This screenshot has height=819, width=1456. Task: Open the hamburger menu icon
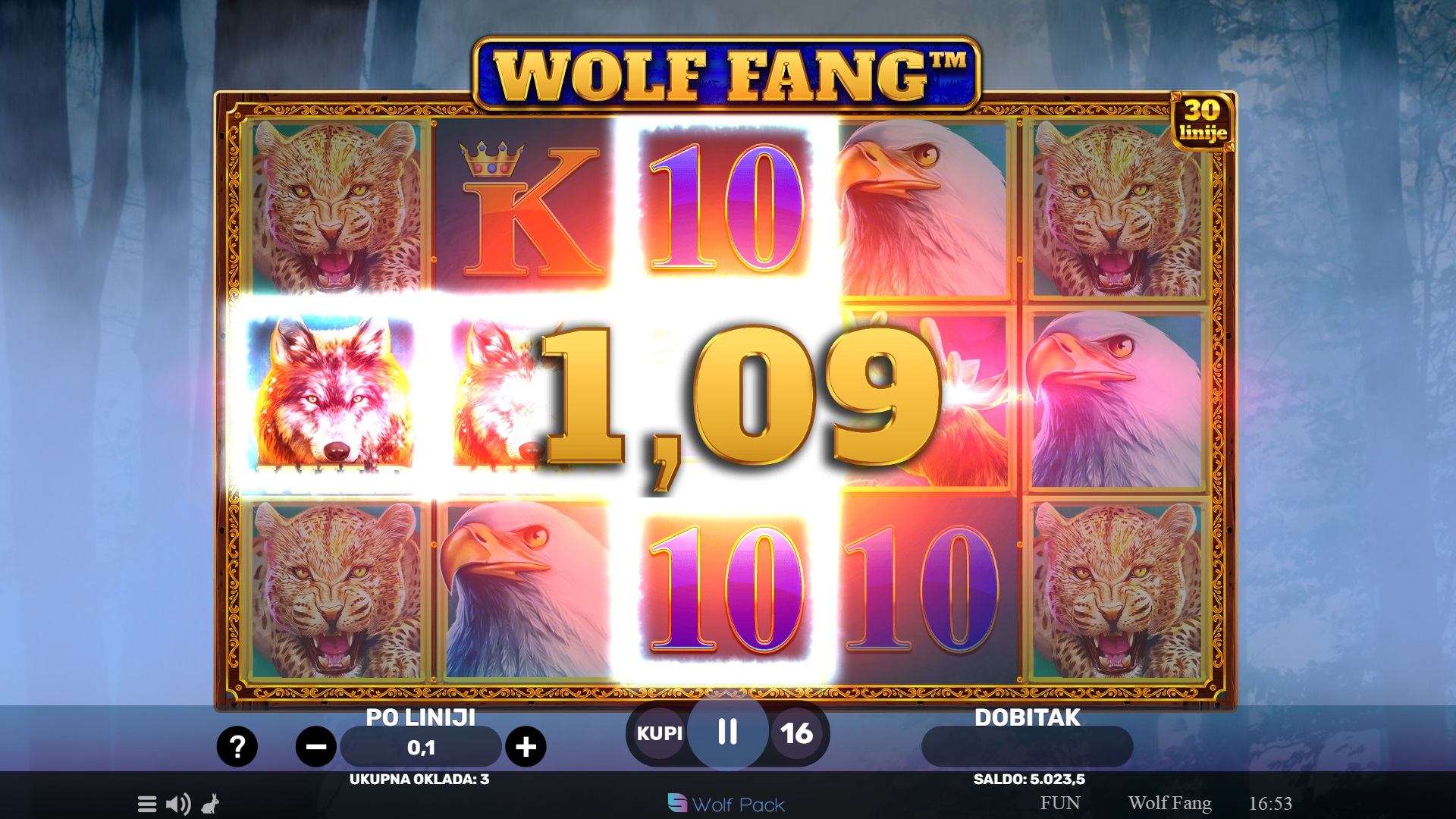pos(147,804)
